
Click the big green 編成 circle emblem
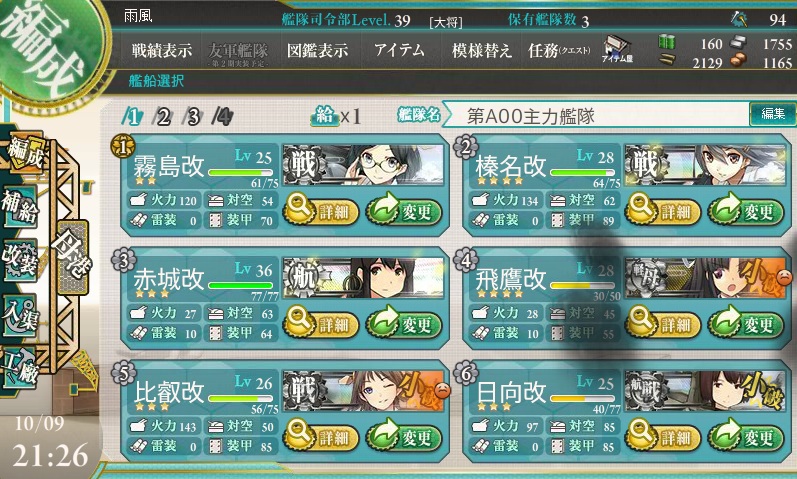tap(48, 46)
